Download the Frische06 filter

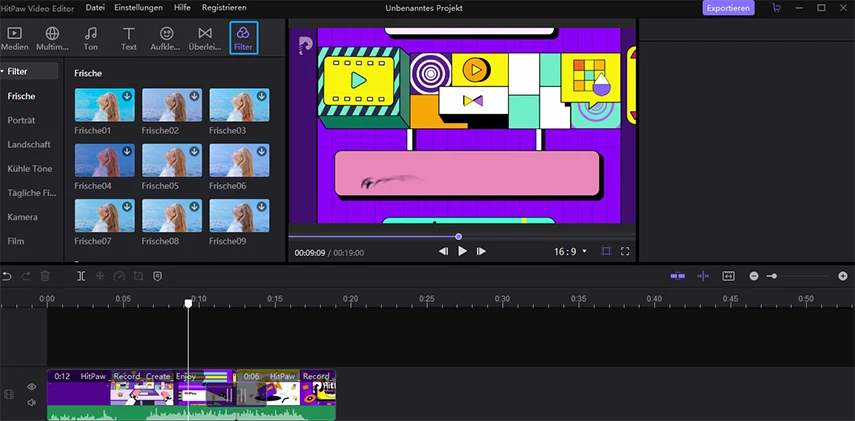(262, 151)
